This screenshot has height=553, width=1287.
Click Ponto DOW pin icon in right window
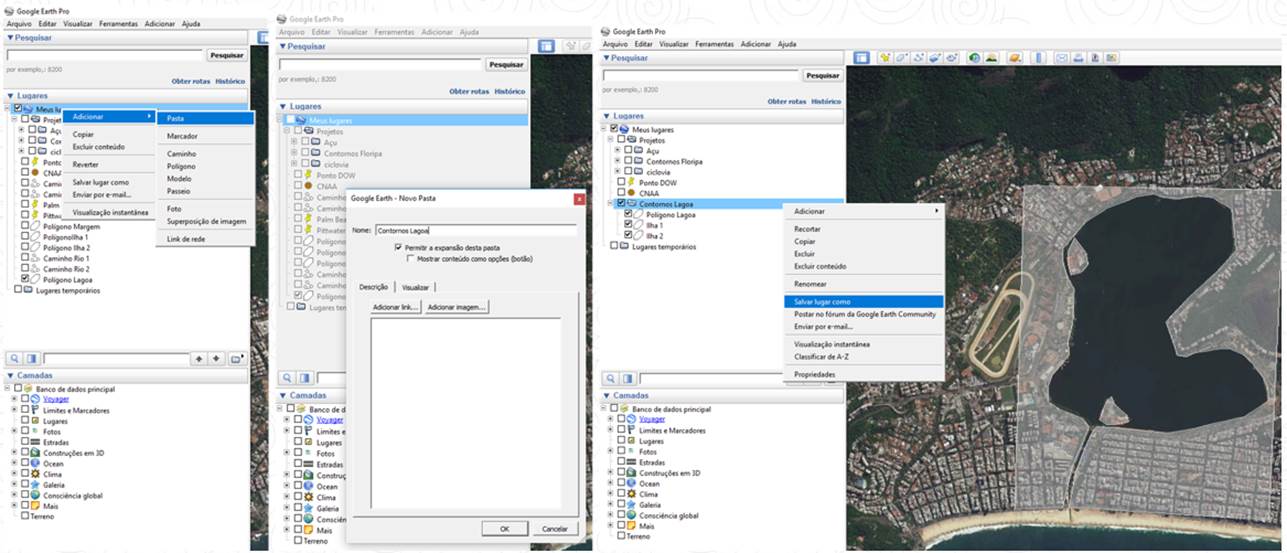[x=633, y=182]
